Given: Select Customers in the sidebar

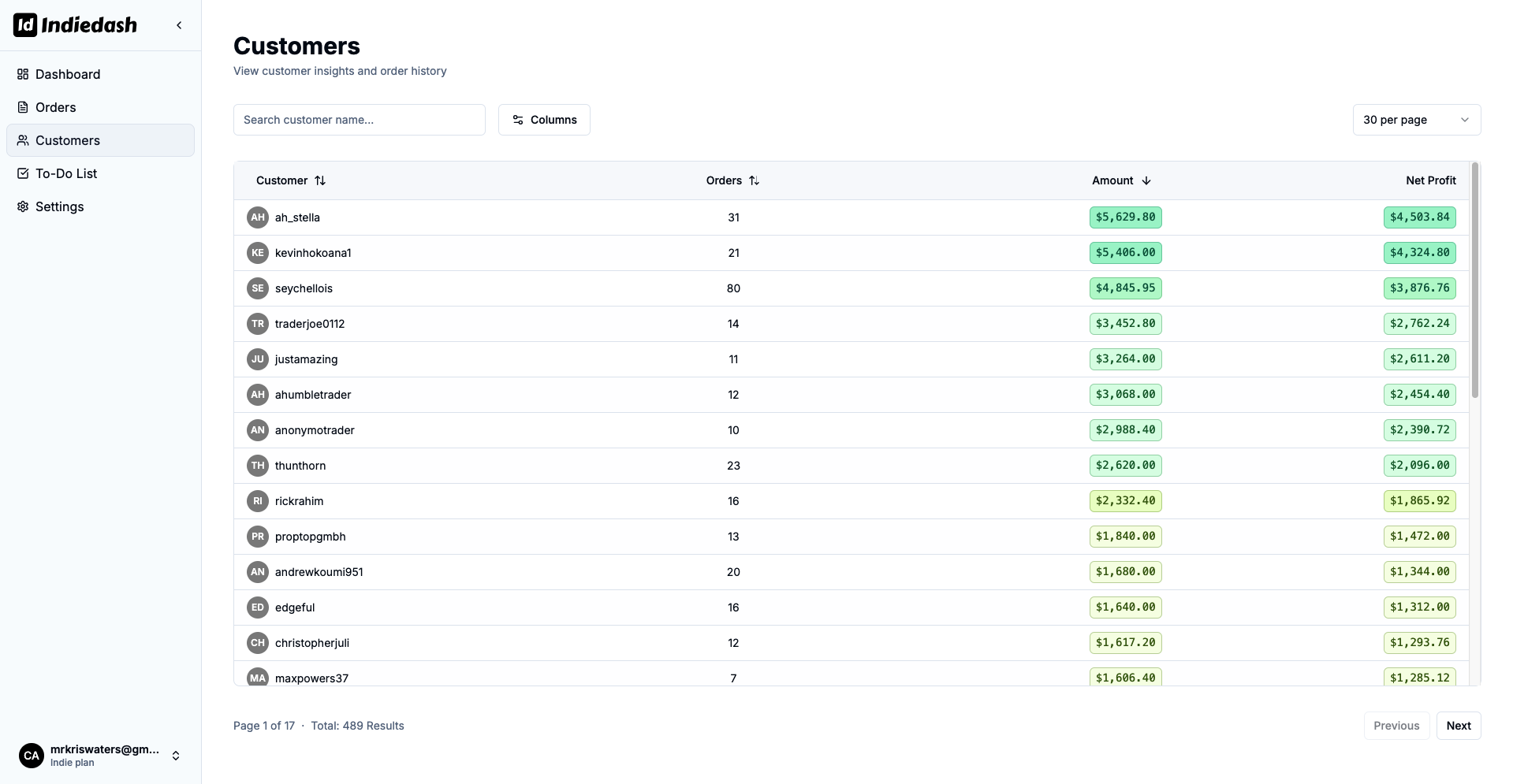Looking at the screenshot, I should 100,140.
